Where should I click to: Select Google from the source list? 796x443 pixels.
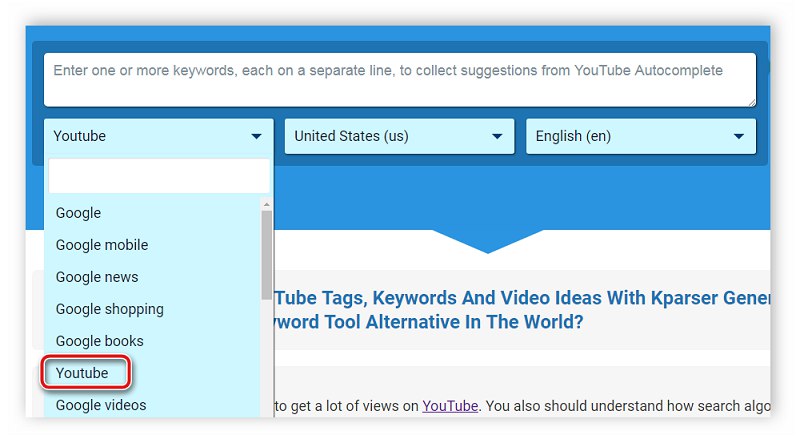79,213
